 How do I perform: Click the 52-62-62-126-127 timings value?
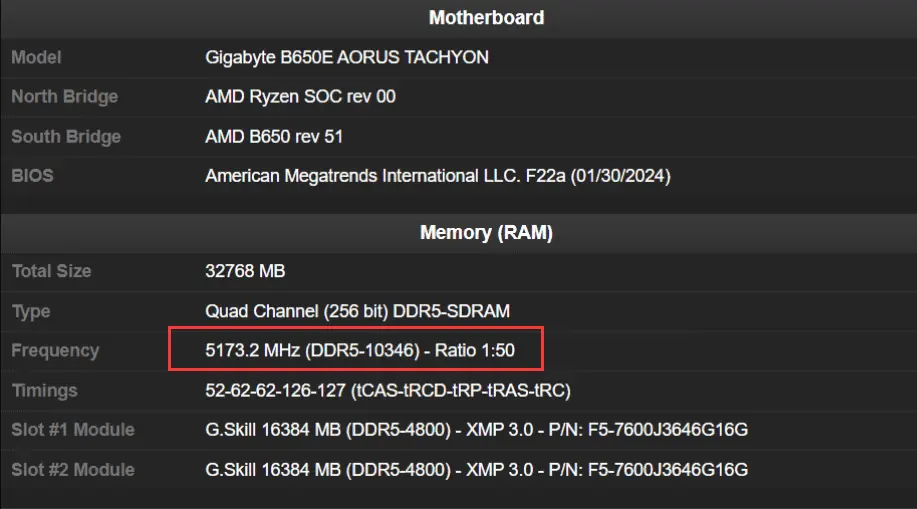point(387,390)
